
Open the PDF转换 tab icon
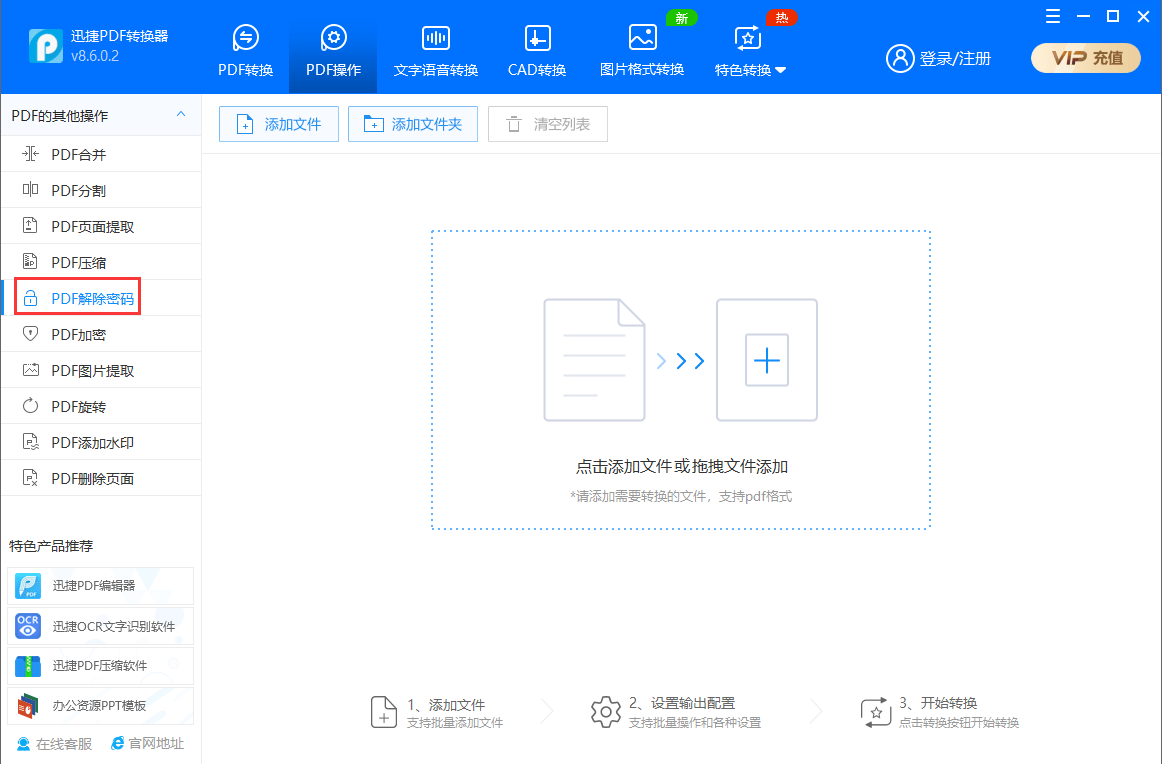[x=245, y=39]
